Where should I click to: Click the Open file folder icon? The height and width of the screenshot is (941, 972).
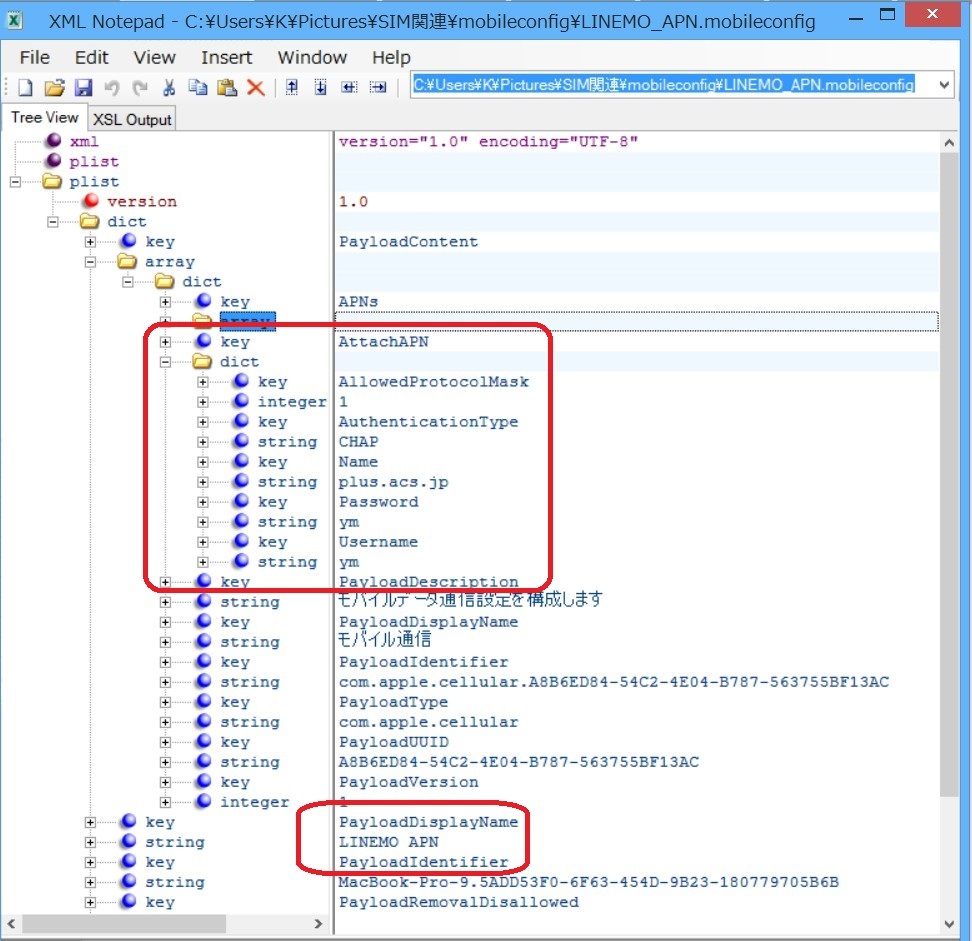pos(54,88)
